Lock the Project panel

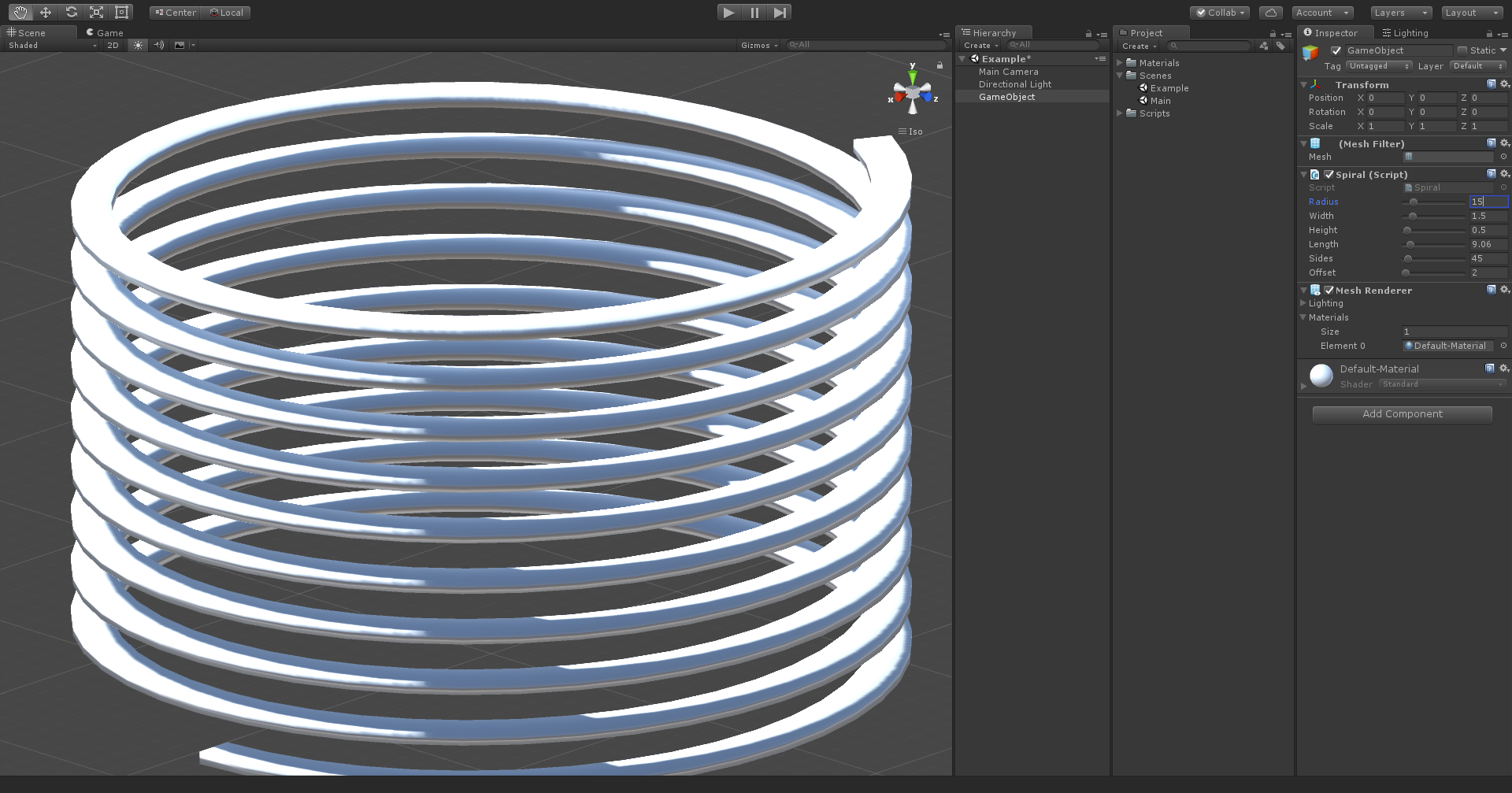click(1273, 34)
